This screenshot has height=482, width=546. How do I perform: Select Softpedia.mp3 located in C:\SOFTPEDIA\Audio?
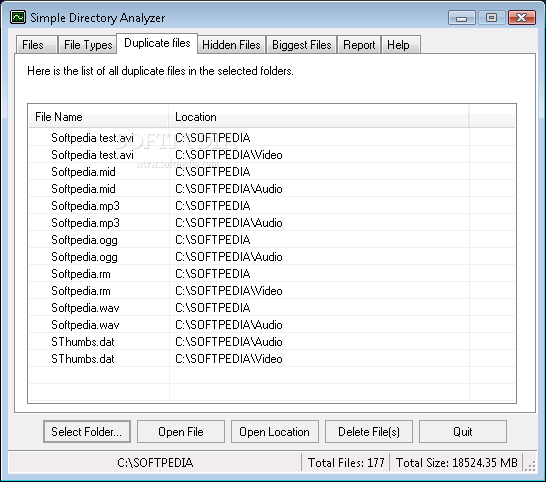pyautogui.click(x=272, y=223)
